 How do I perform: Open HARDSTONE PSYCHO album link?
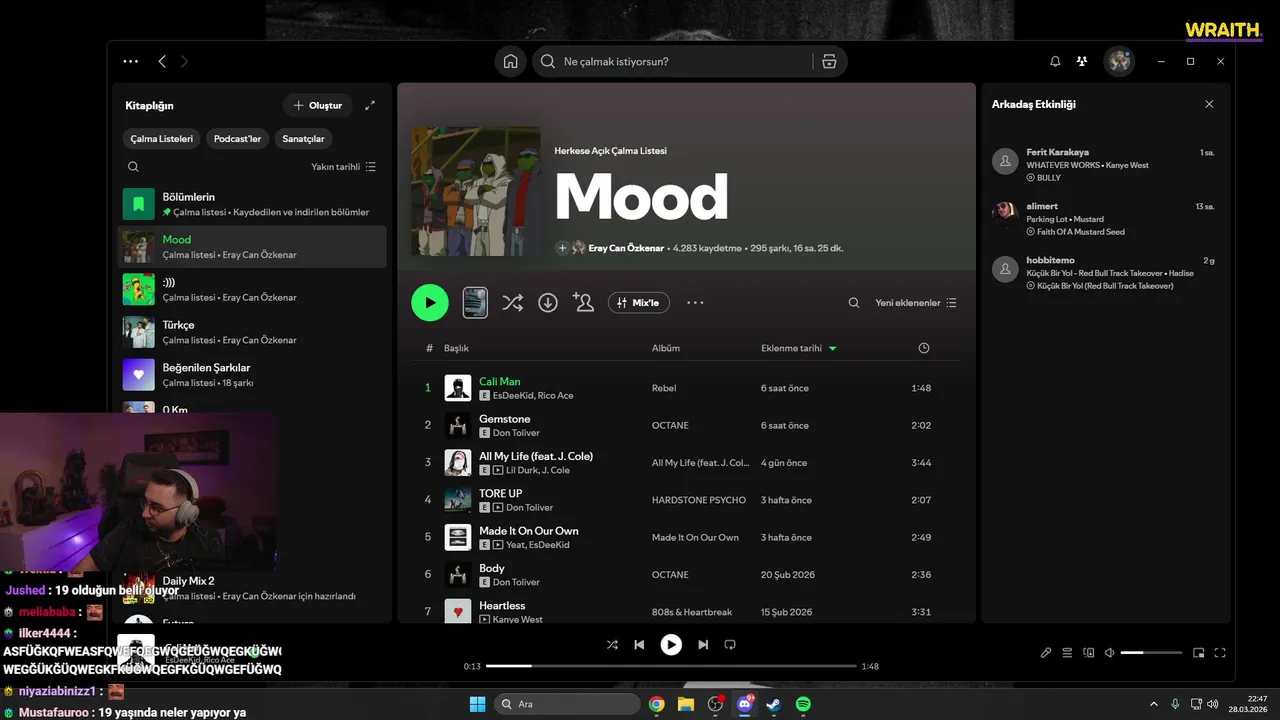point(699,500)
